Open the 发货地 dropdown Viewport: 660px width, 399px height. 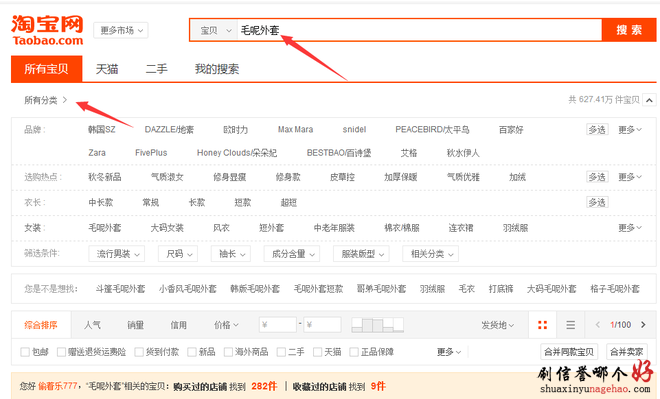pos(498,325)
